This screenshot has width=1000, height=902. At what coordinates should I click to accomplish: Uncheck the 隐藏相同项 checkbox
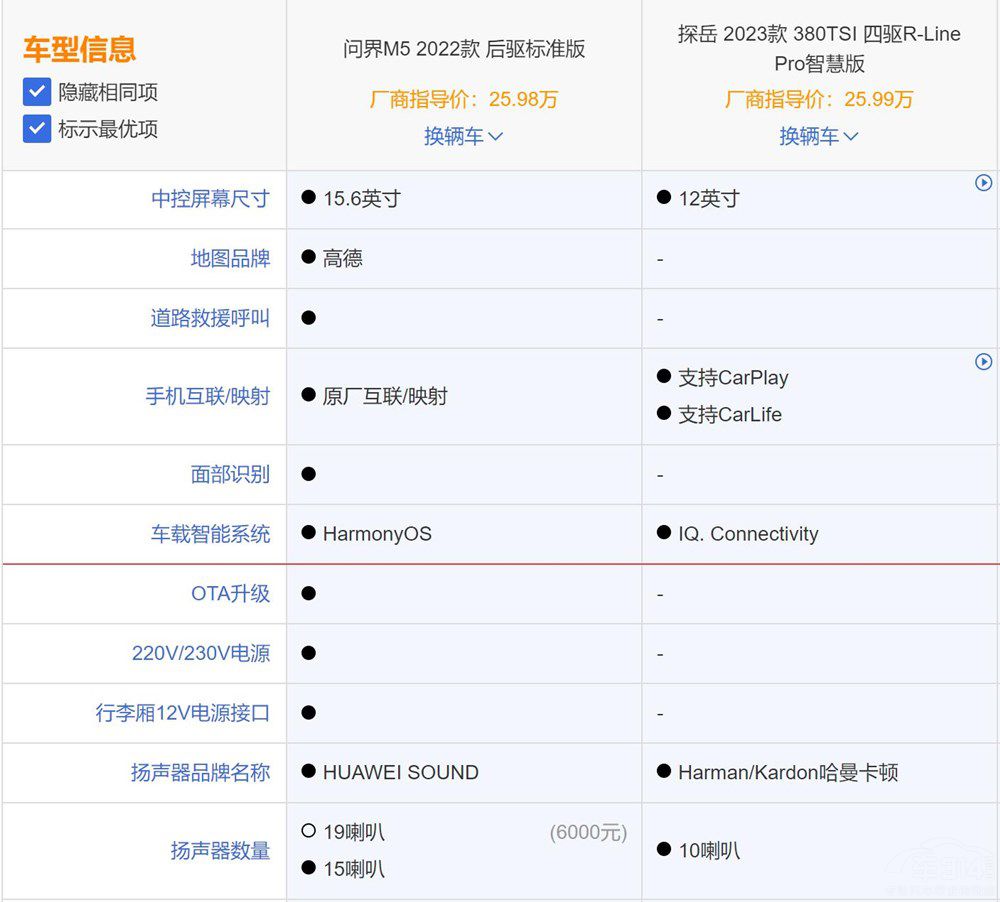pos(37,93)
